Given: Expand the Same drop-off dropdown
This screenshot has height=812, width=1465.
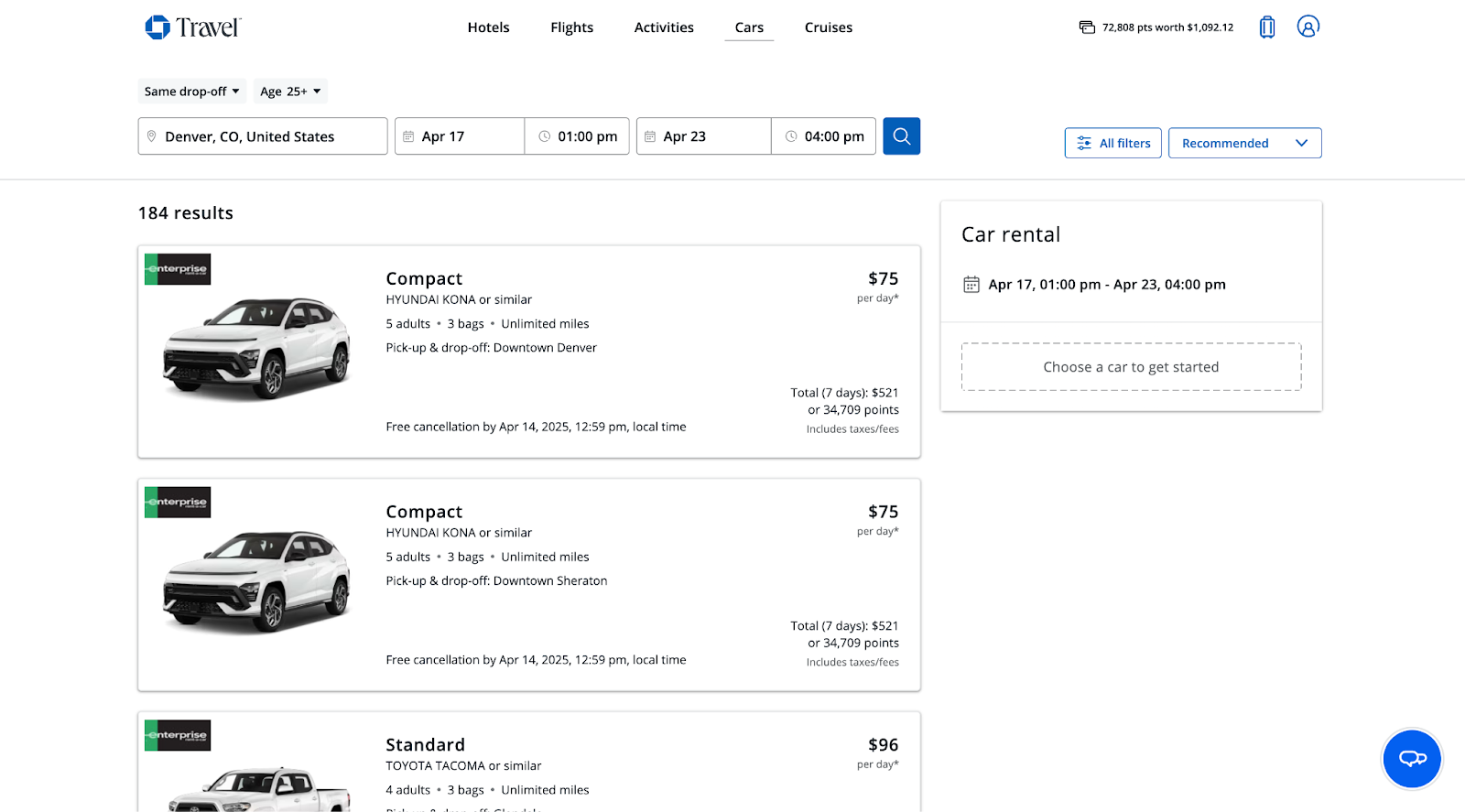Looking at the screenshot, I should click(x=191, y=92).
